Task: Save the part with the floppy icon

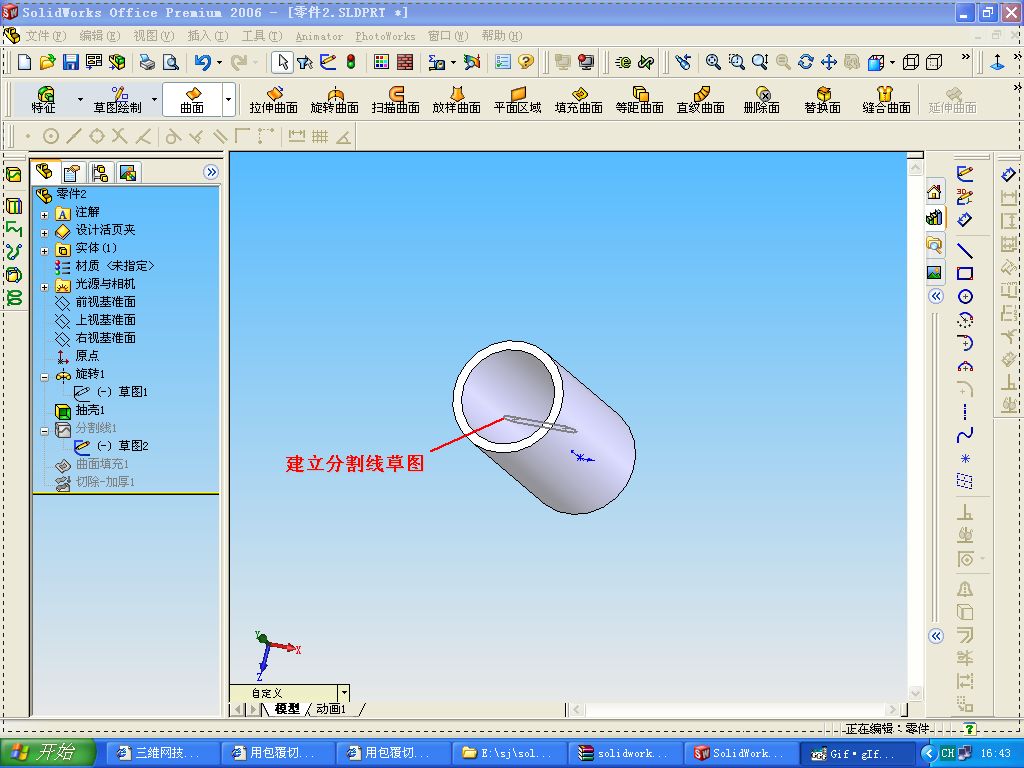Action: (71, 62)
